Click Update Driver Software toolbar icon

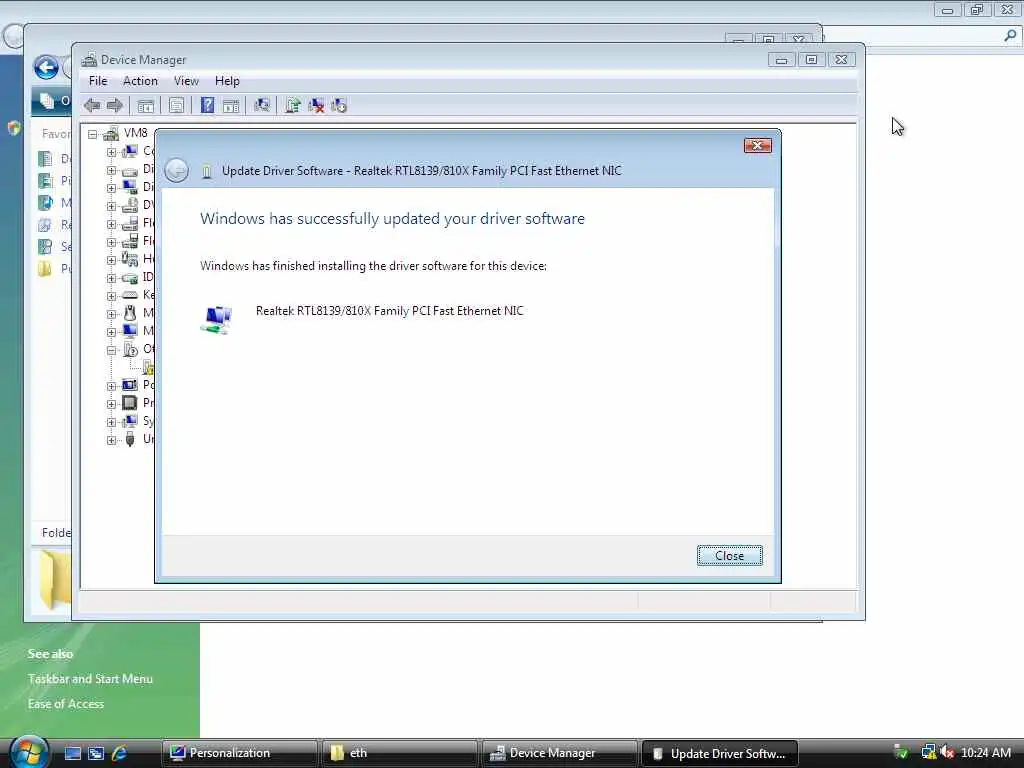click(x=293, y=105)
